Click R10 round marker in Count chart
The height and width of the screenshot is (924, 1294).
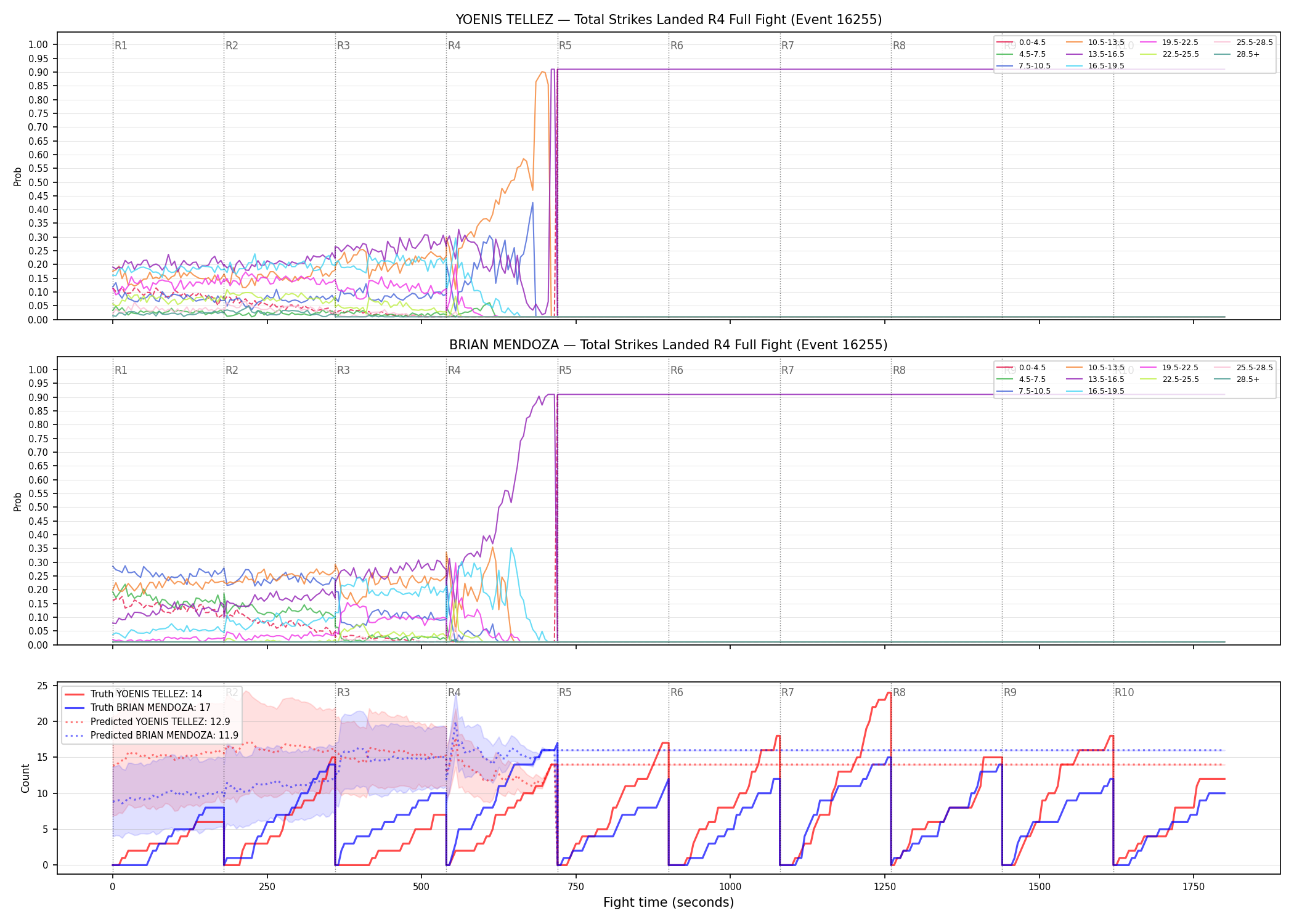tap(1124, 692)
